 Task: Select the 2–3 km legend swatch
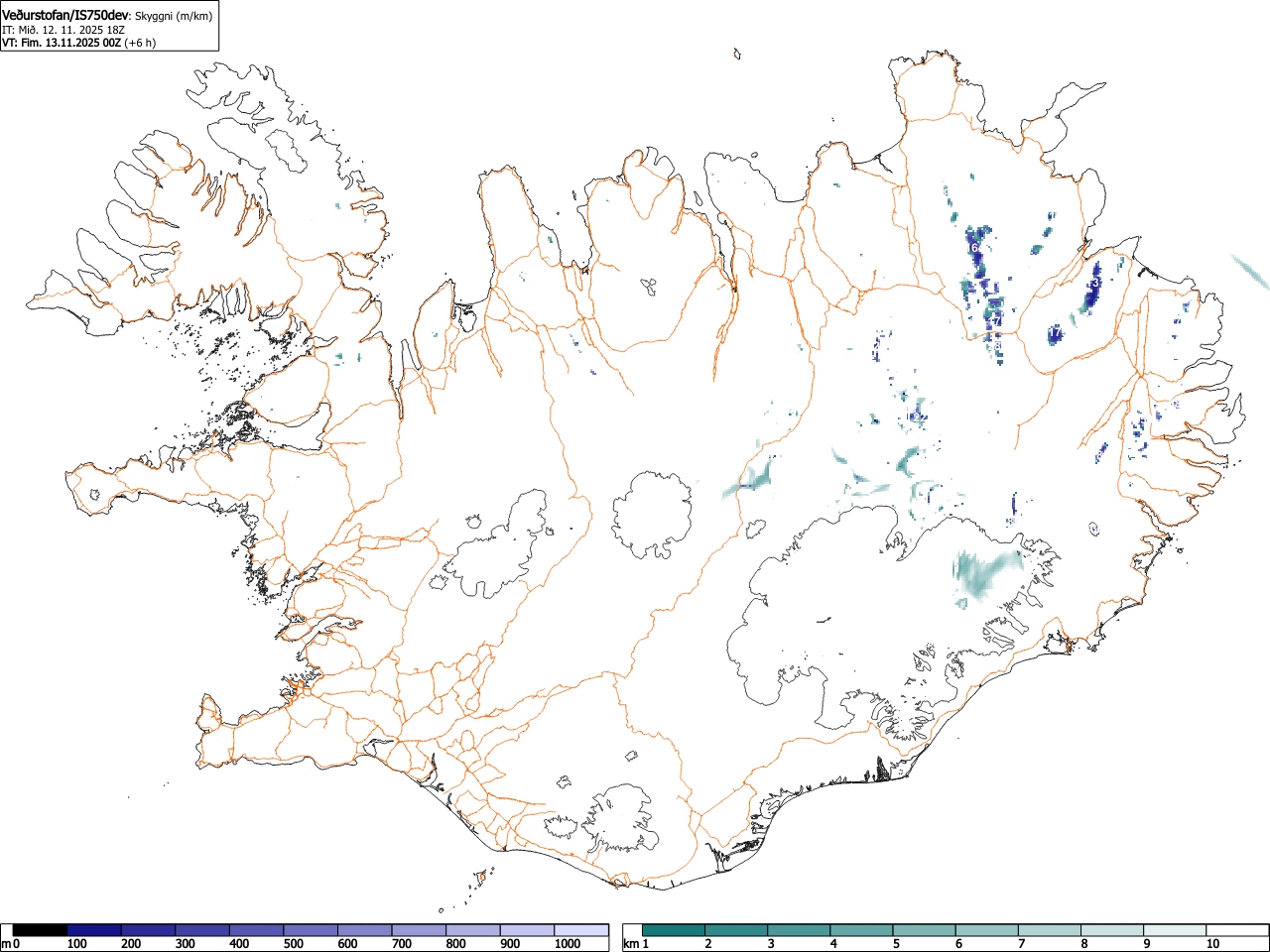click(x=737, y=930)
